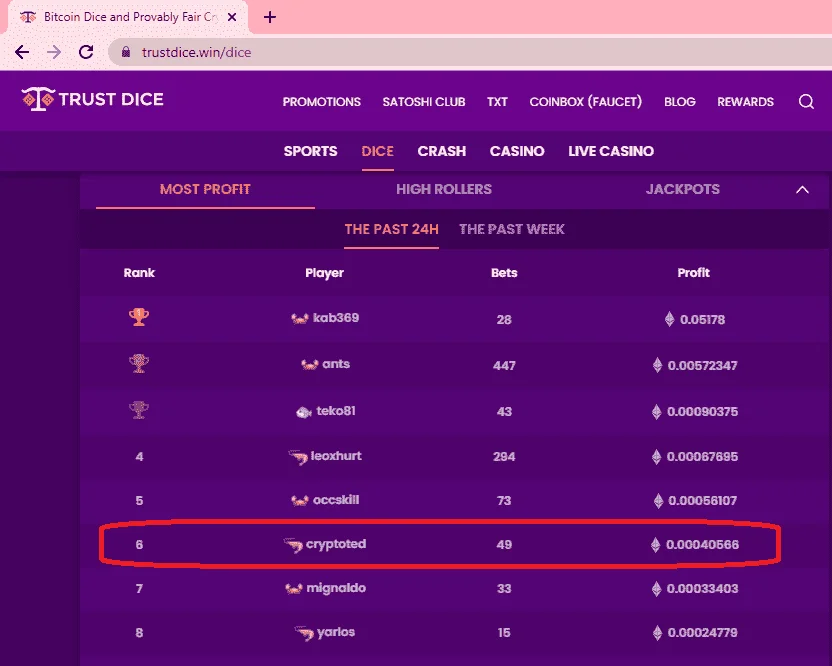Click the Player column header
Screen dimensions: 832x666
click(324, 273)
